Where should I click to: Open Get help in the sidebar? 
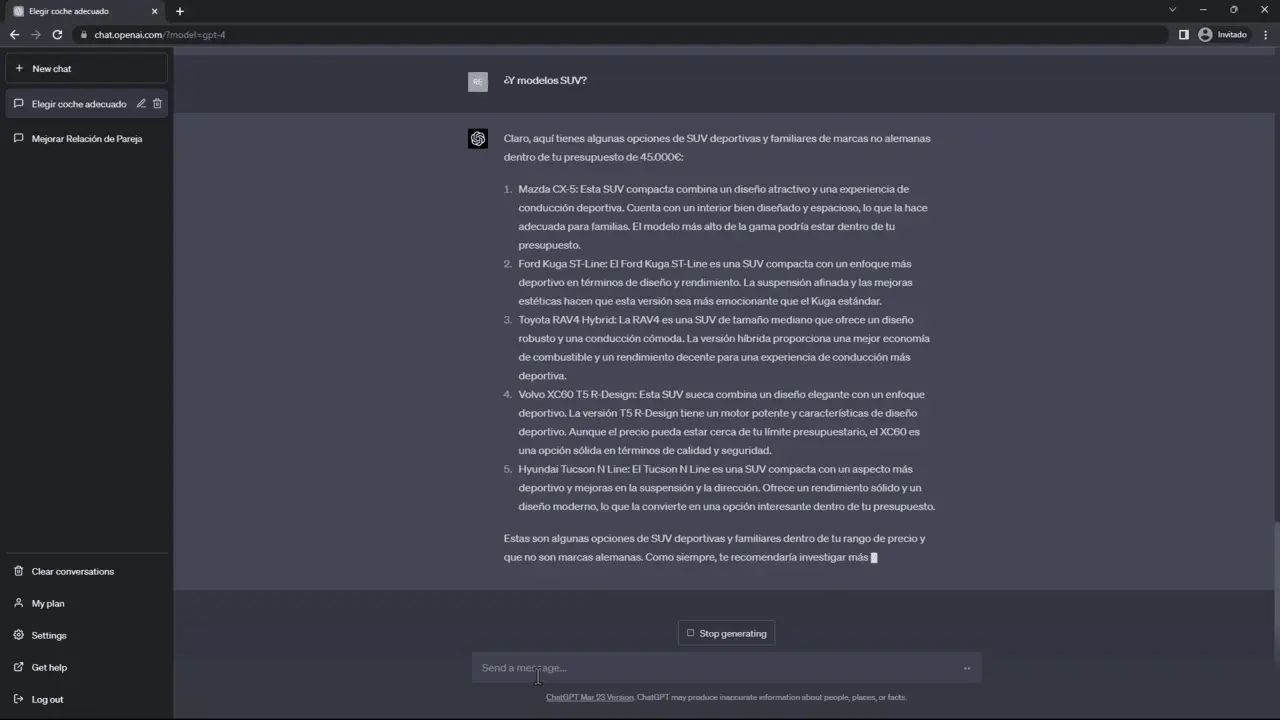click(86, 668)
